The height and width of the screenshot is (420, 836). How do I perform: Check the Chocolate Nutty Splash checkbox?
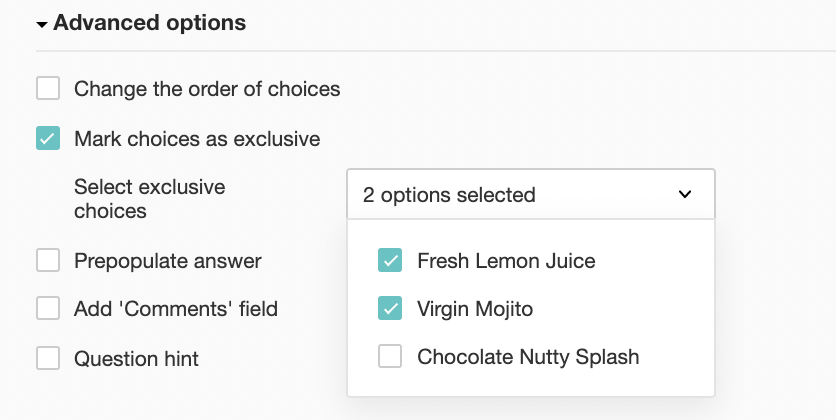tap(390, 356)
